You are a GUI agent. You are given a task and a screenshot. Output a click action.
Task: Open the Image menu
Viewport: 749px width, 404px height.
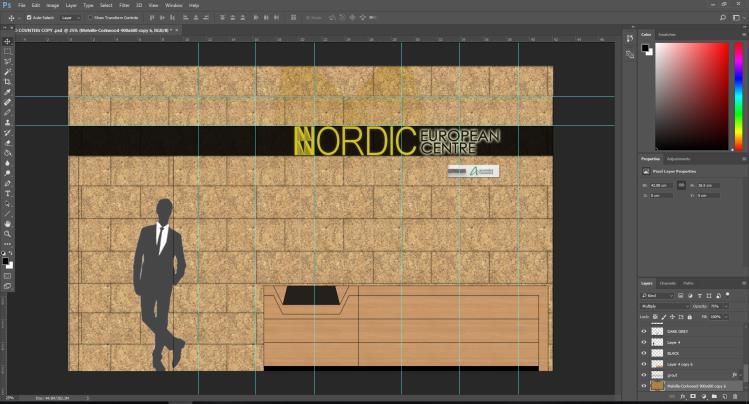[53, 5]
